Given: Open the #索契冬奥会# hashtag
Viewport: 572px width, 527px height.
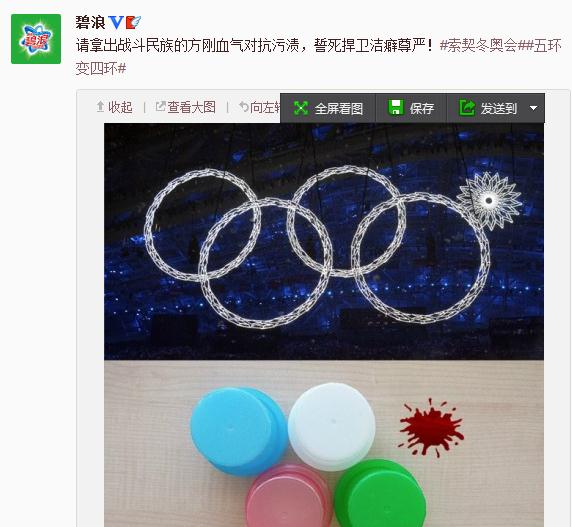Looking at the screenshot, I should click(x=482, y=46).
